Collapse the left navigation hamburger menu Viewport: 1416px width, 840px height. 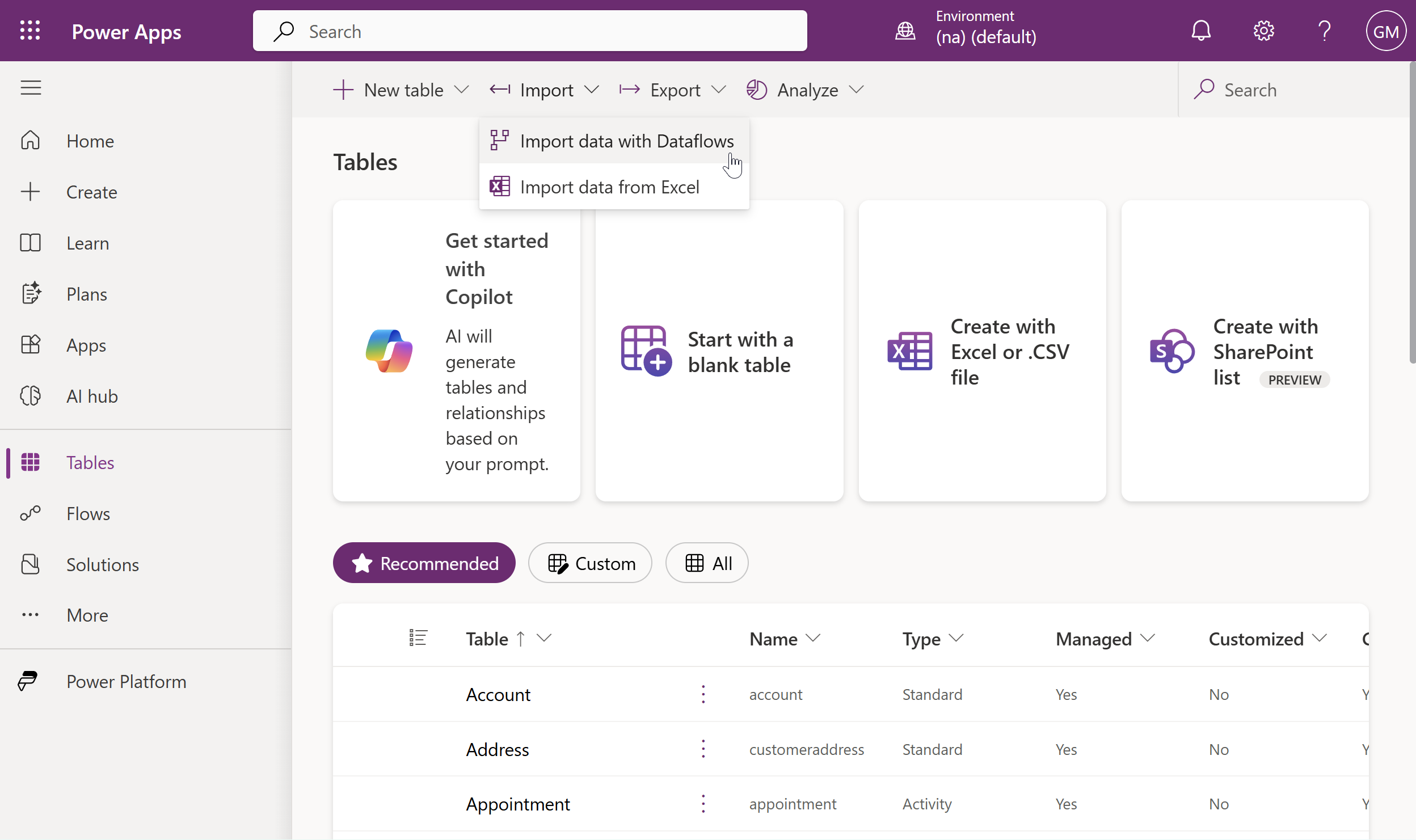[x=31, y=88]
